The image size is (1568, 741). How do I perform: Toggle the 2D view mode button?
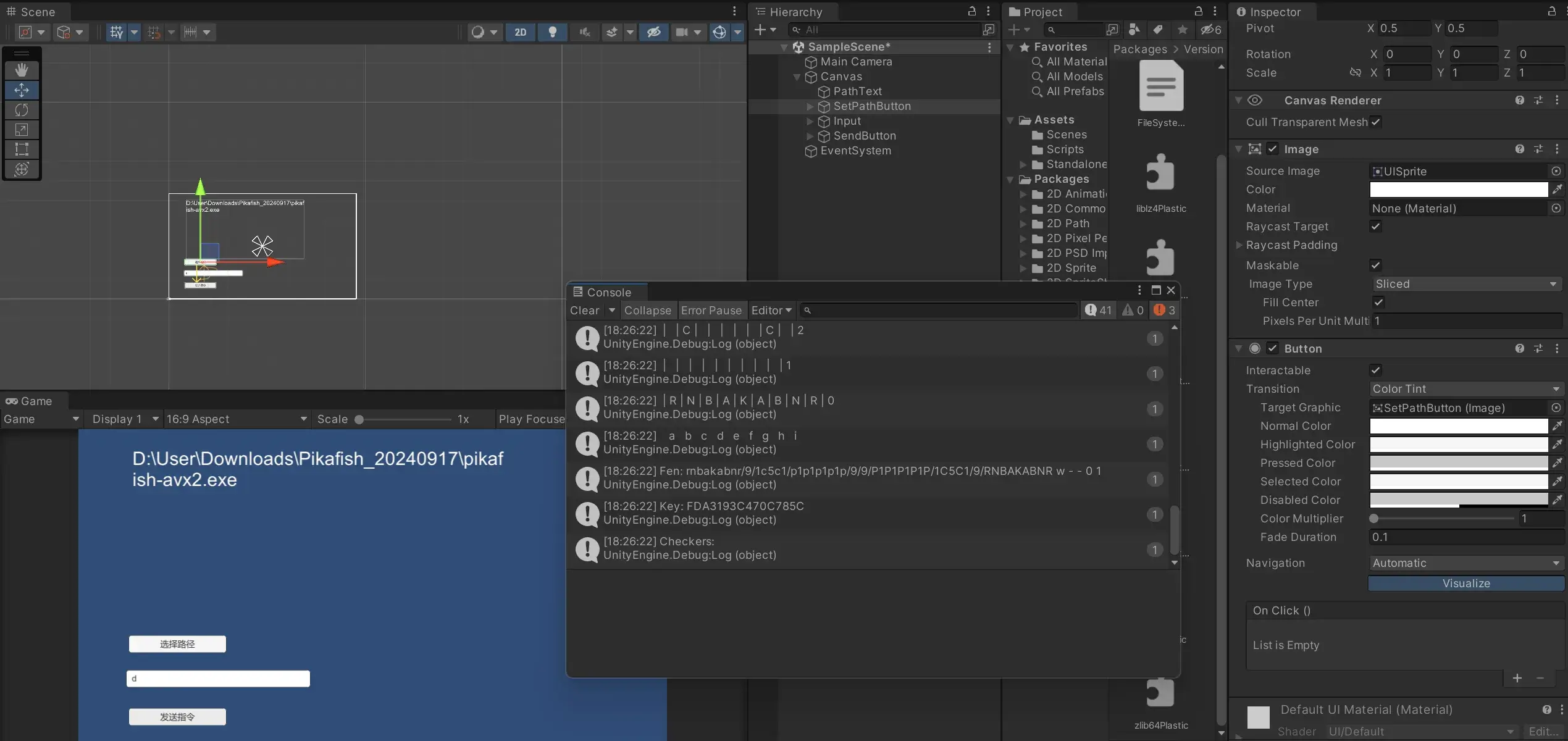pyautogui.click(x=520, y=32)
